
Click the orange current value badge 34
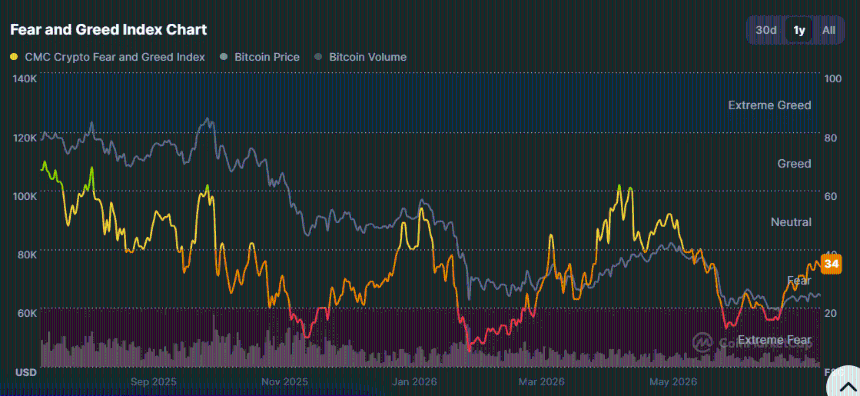click(x=831, y=264)
